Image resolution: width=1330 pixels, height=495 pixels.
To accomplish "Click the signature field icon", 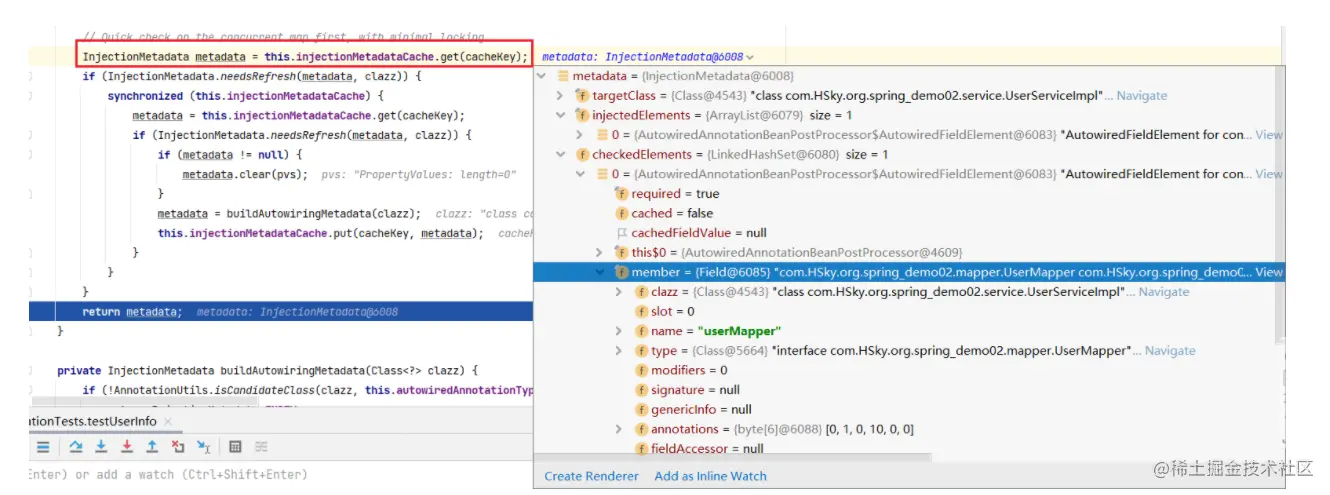I will [641, 390].
